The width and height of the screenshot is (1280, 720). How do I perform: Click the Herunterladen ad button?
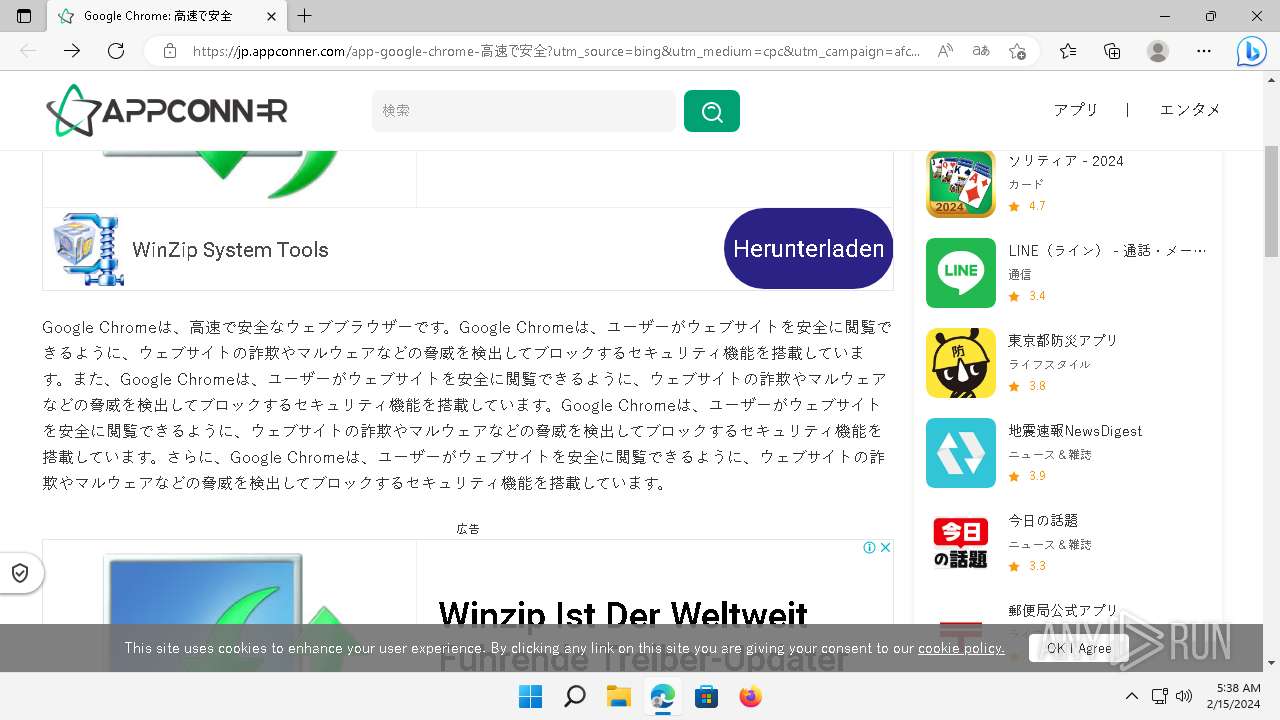[x=808, y=249]
